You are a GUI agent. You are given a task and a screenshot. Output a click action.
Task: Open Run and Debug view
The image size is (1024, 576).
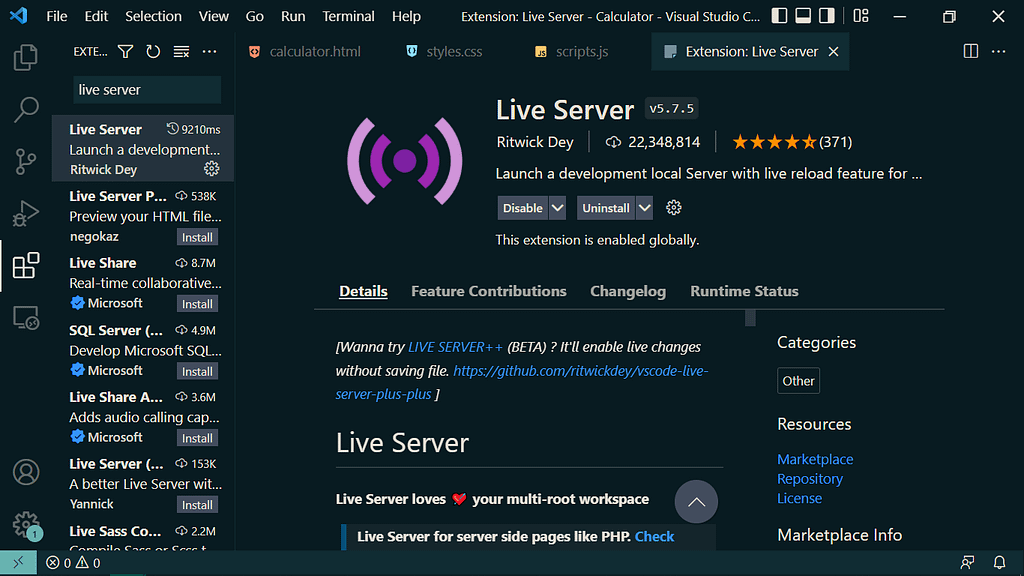[x=25, y=214]
